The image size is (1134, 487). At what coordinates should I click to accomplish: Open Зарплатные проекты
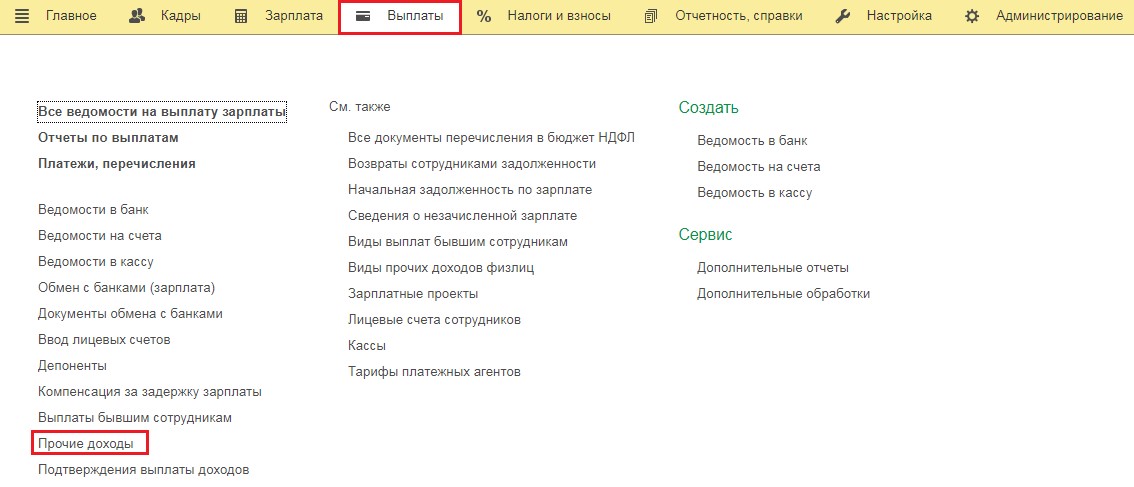coord(413,294)
